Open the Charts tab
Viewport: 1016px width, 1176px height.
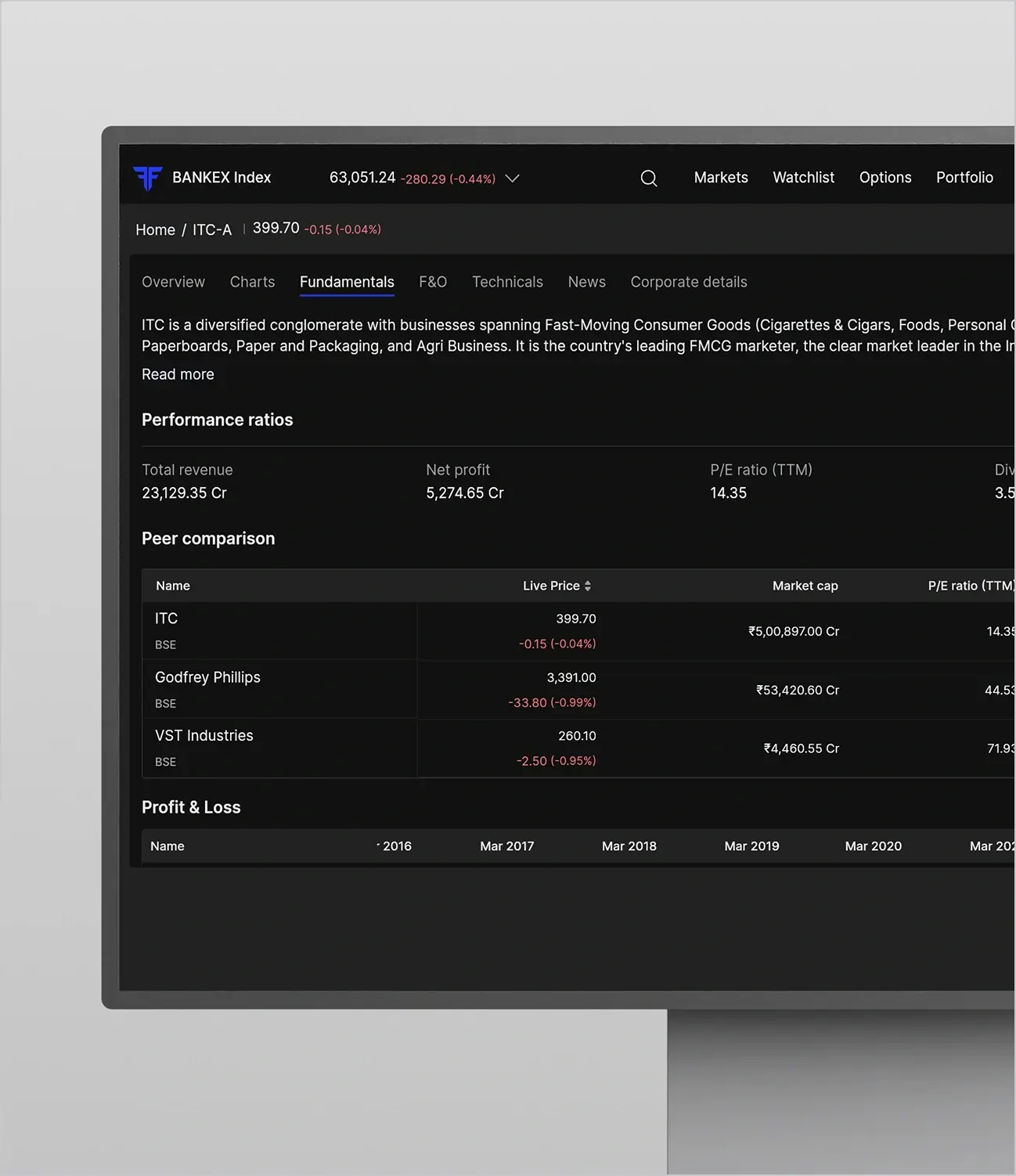252,282
